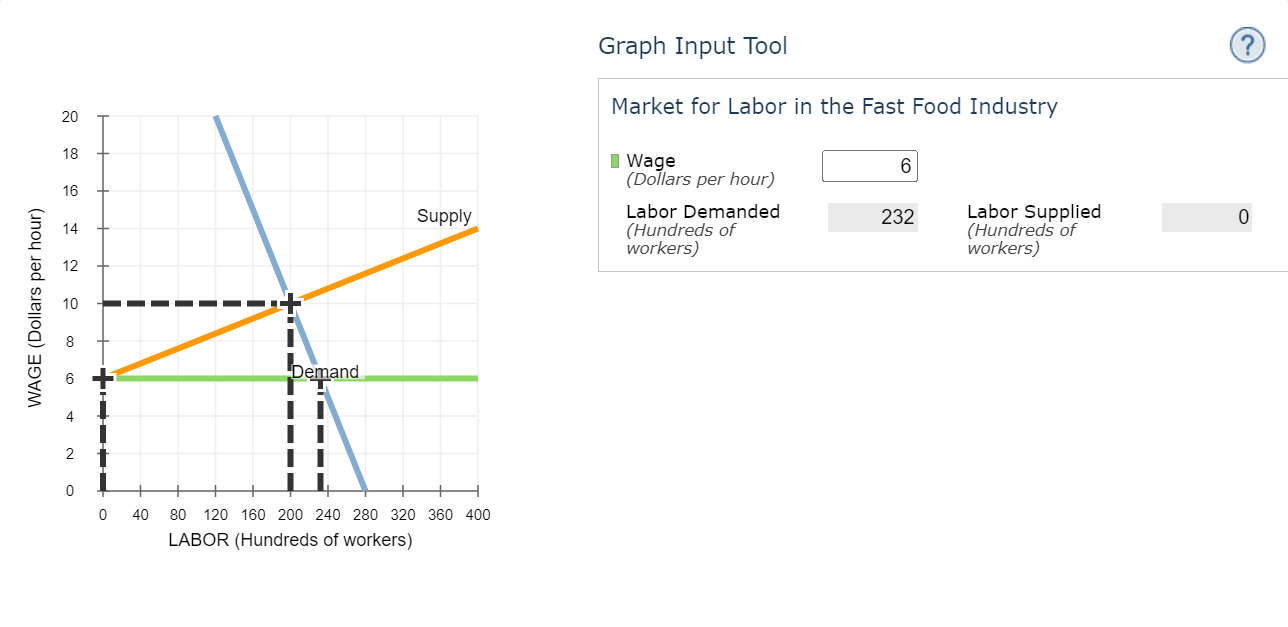Click the green horizontal wage line

[420, 378]
